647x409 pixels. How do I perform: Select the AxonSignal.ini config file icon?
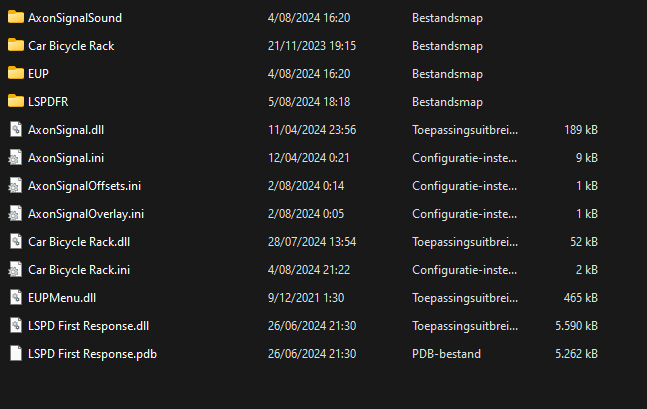pyautogui.click(x=15, y=157)
